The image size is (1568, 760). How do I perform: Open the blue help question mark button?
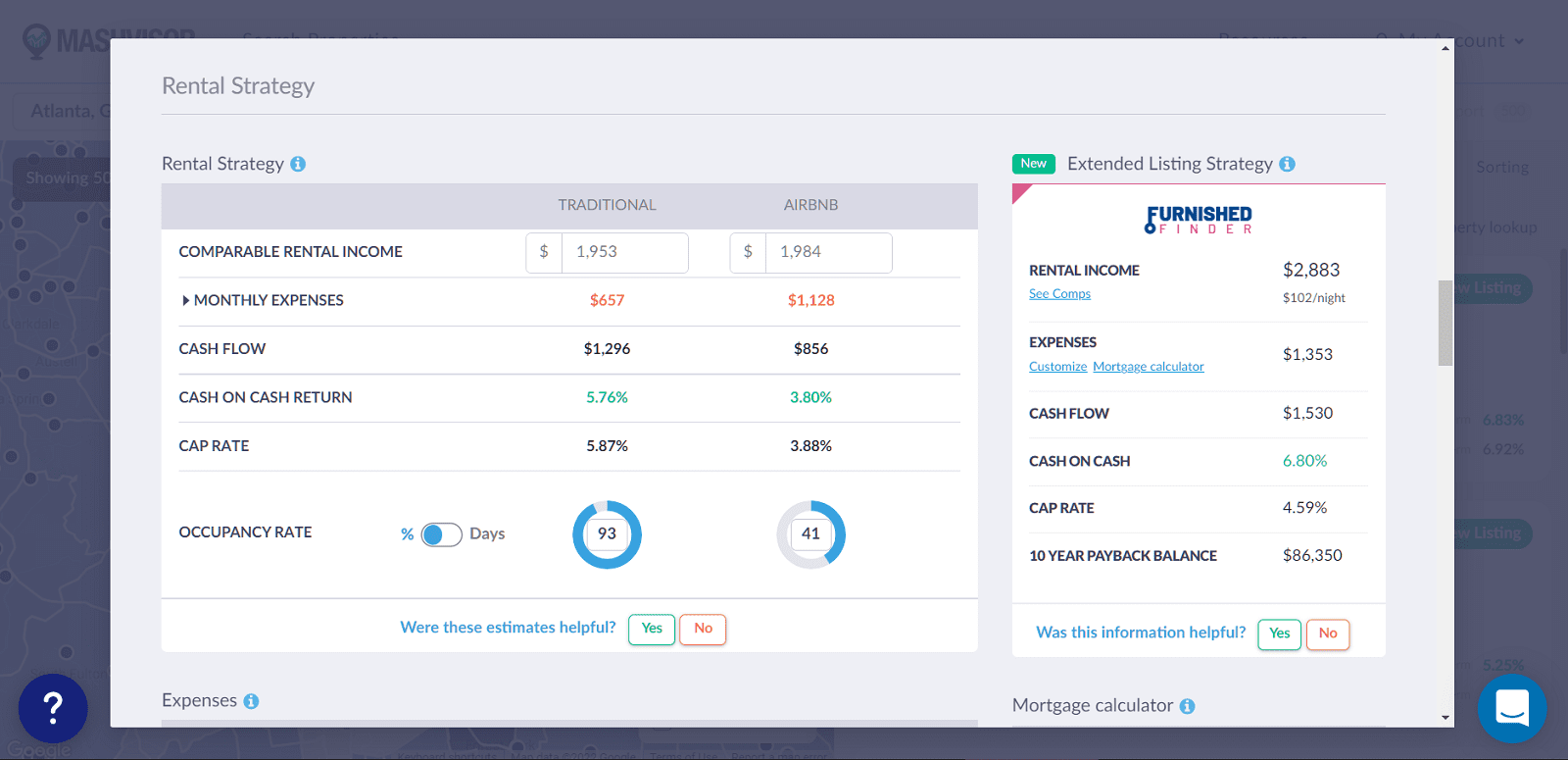(53, 708)
